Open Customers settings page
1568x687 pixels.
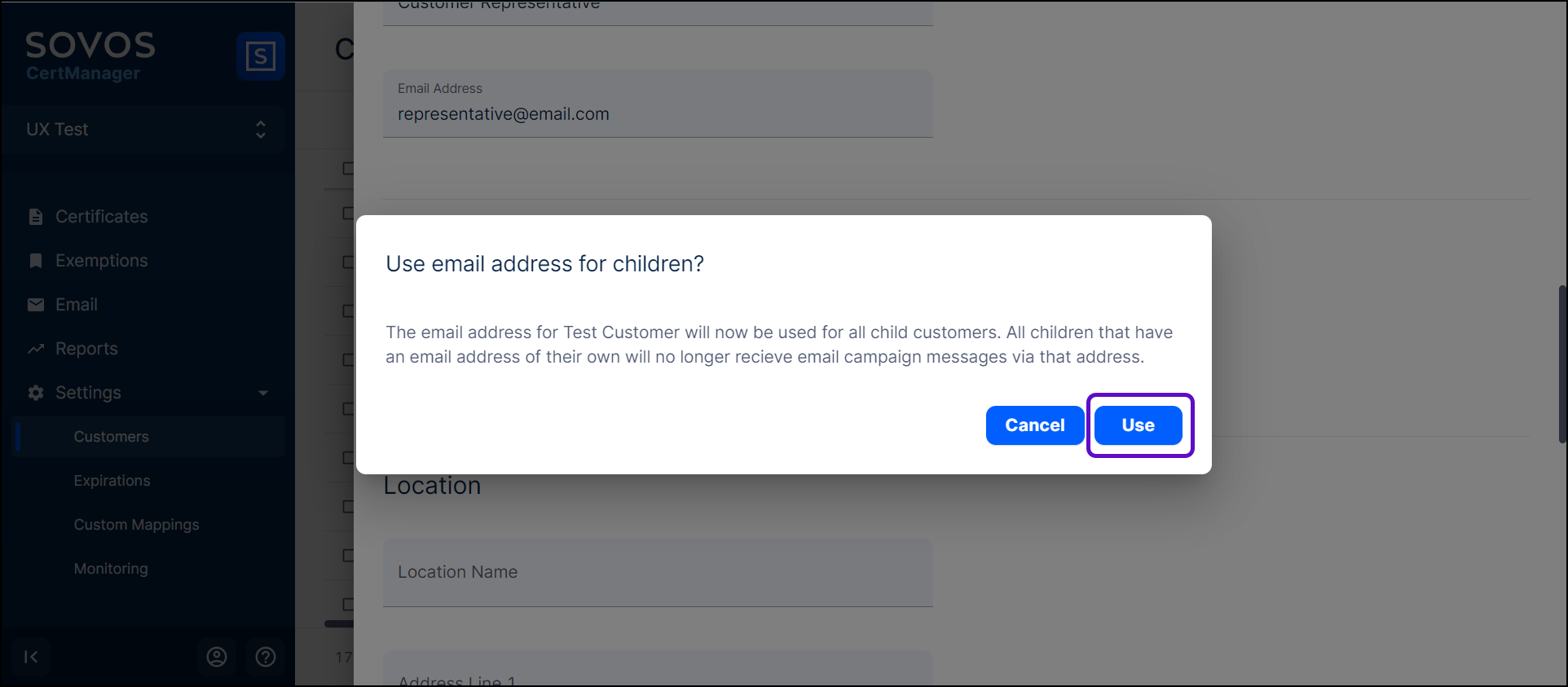(112, 437)
